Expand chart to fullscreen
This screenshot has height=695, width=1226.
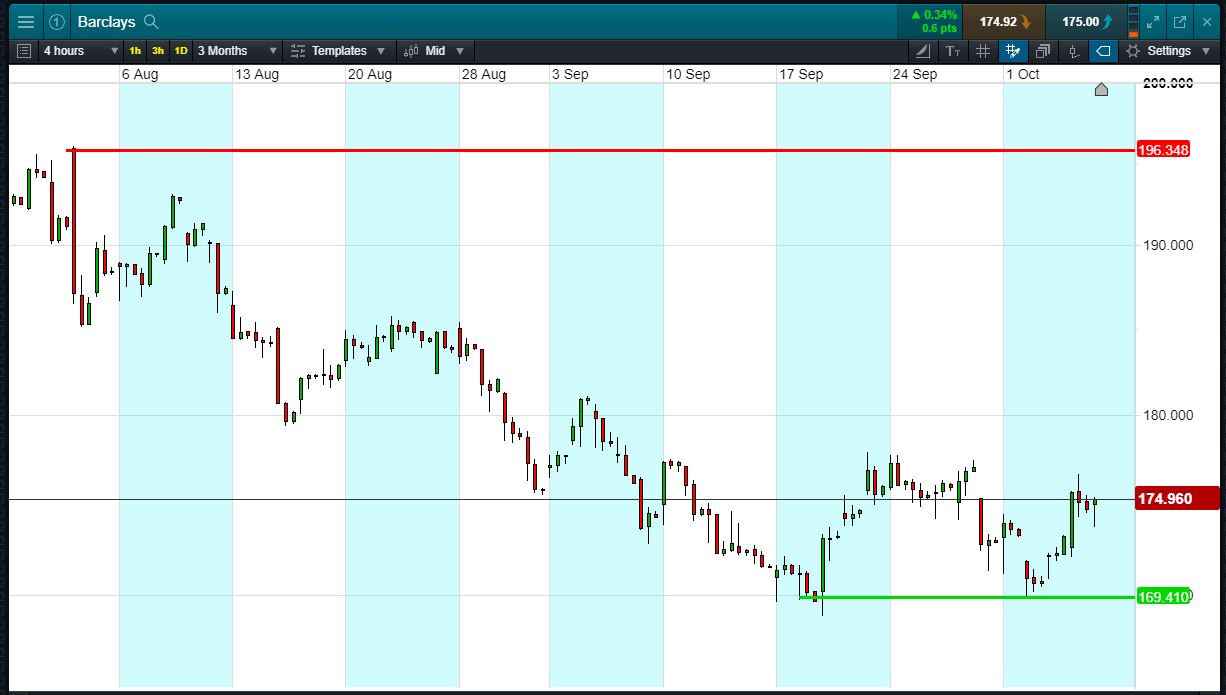[1153, 21]
